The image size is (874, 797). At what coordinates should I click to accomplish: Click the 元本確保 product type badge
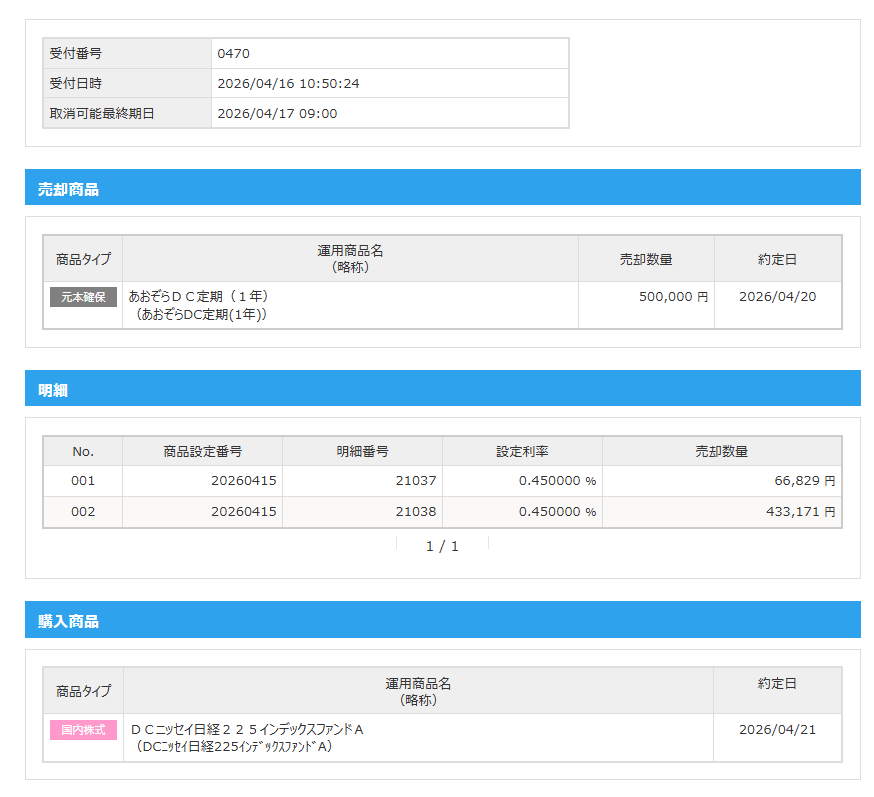pyautogui.click(x=83, y=297)
